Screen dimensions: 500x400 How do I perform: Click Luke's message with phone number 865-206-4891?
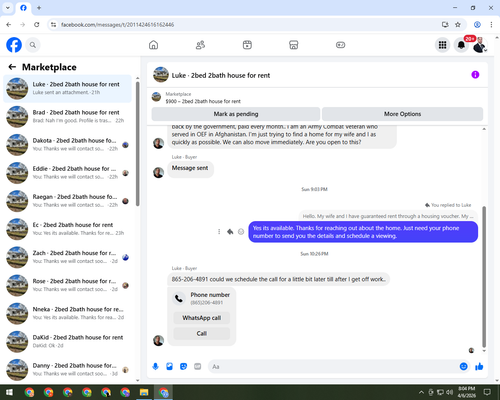point(279,279)
